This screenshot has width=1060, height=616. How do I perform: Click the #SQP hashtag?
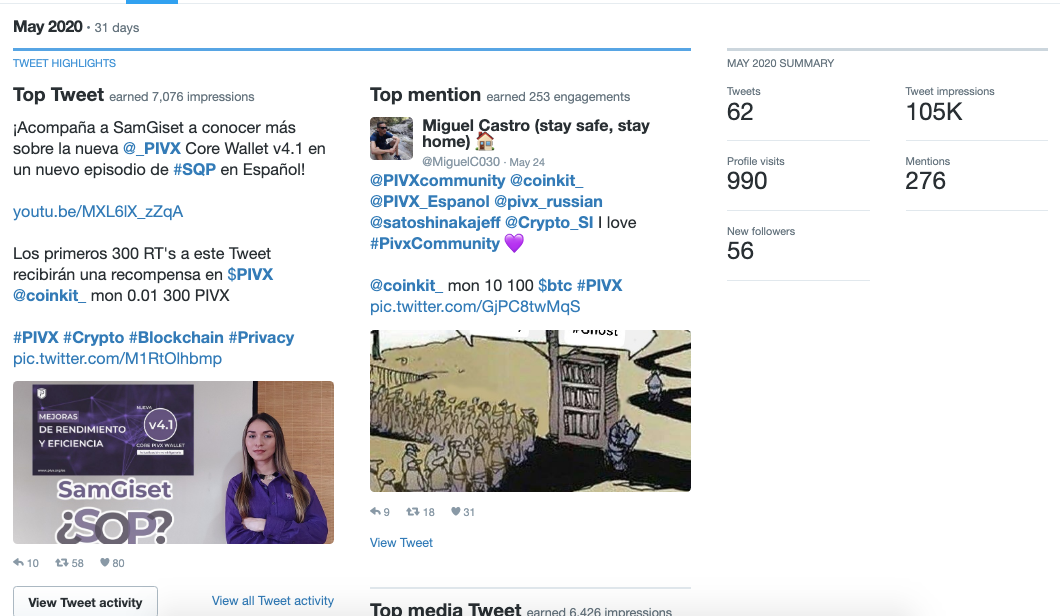(x=194, y=169)
